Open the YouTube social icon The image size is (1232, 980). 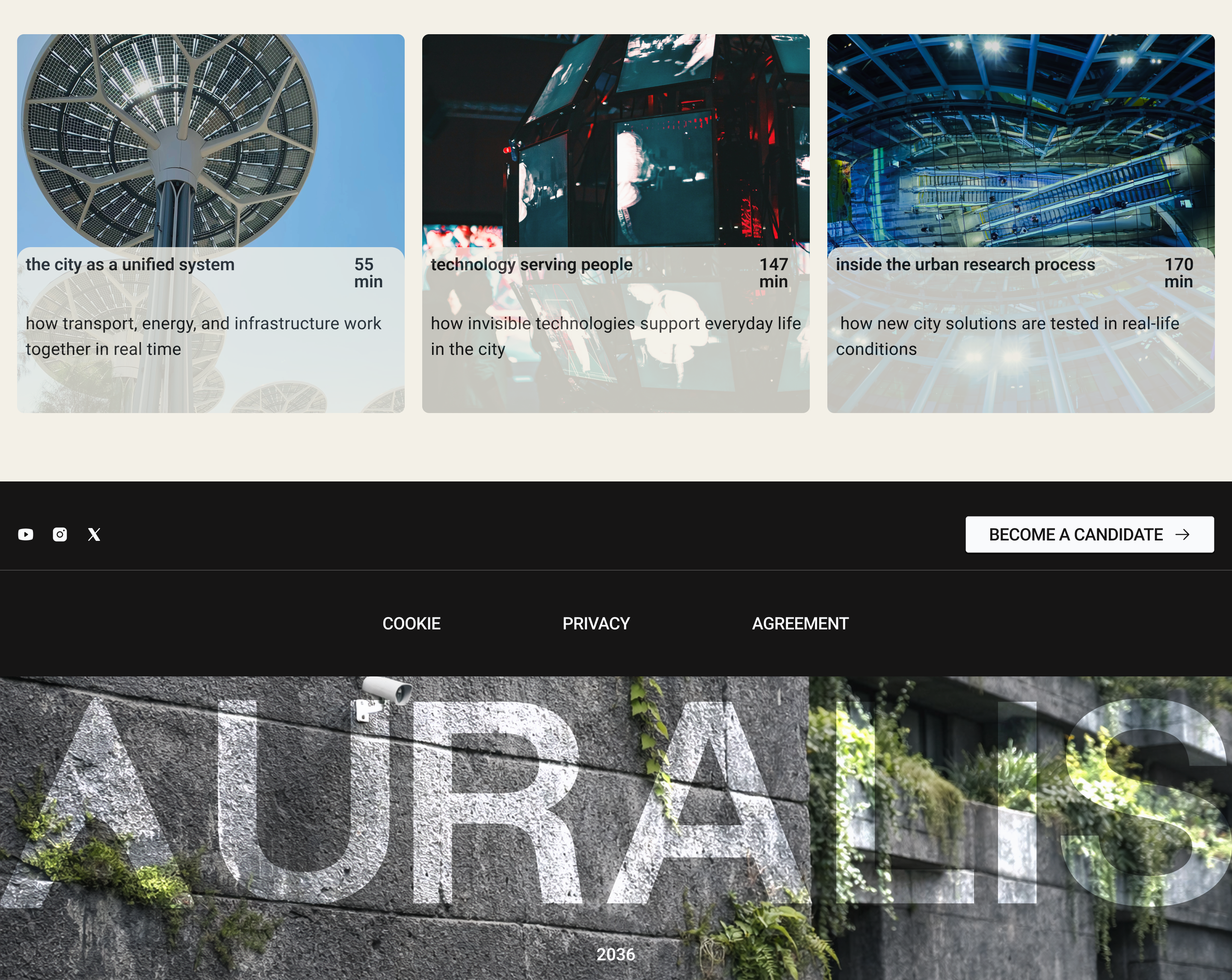point(26,534)
